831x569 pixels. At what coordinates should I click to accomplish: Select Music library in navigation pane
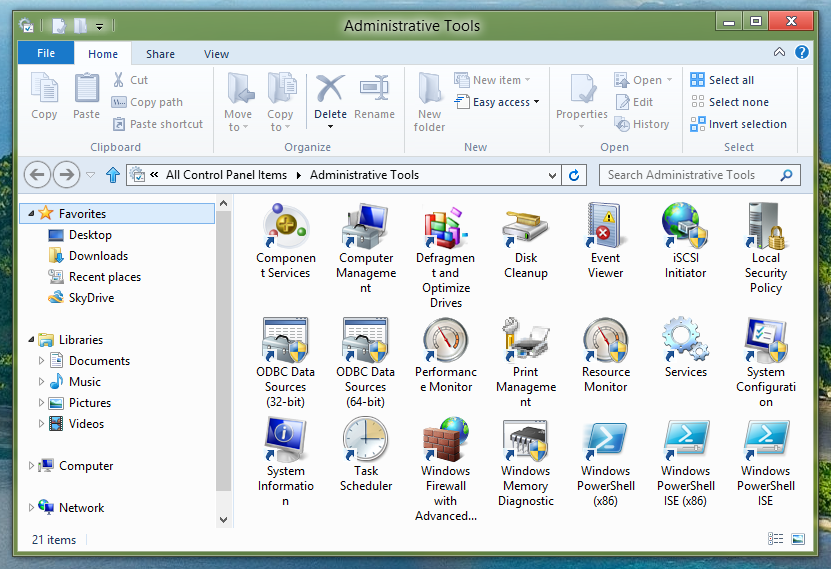pyautogui.click(x=75, y=381)
